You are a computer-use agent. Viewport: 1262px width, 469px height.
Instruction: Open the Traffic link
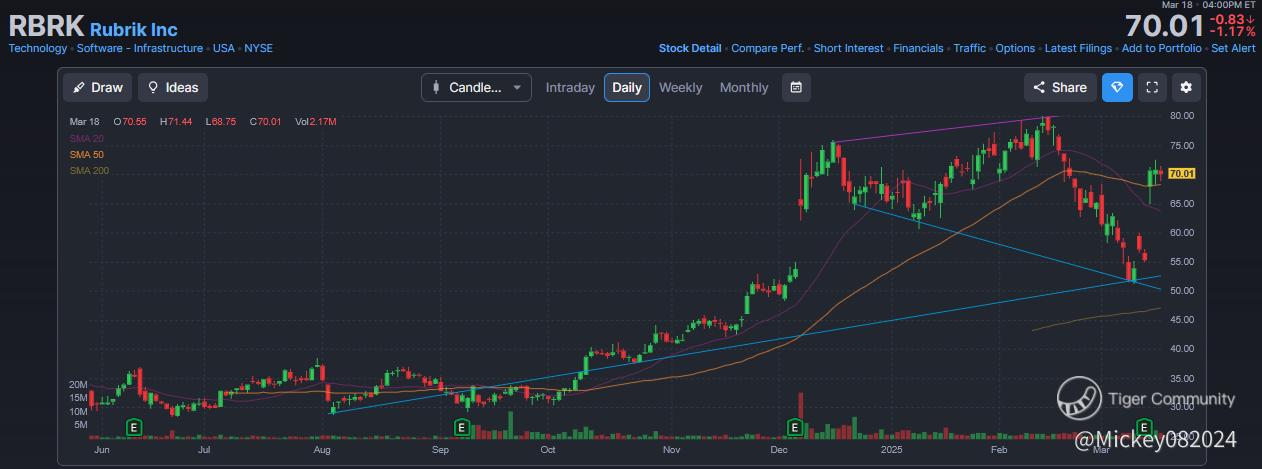point(970,48)
